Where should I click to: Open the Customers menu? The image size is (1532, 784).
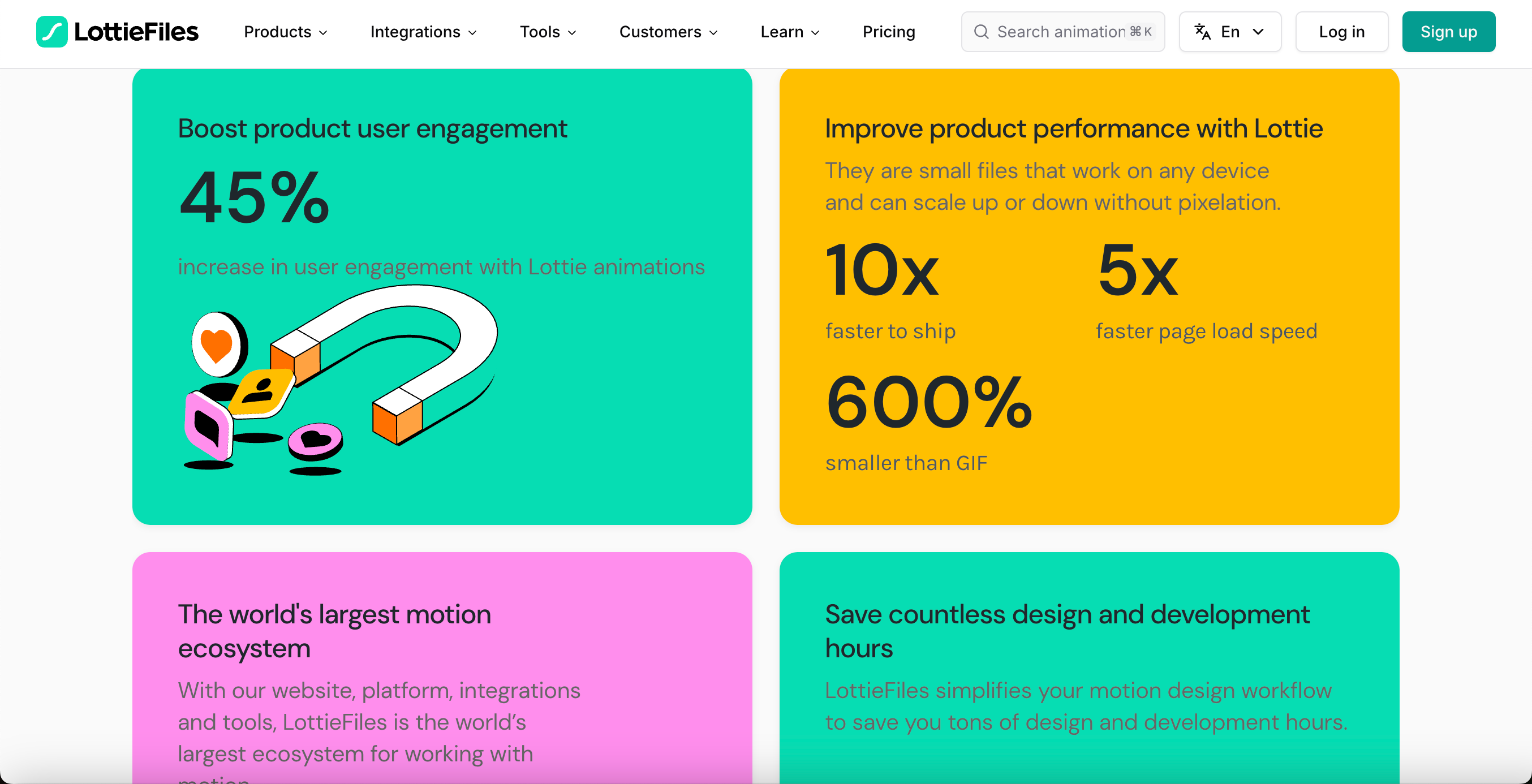(x=669, y=32)
